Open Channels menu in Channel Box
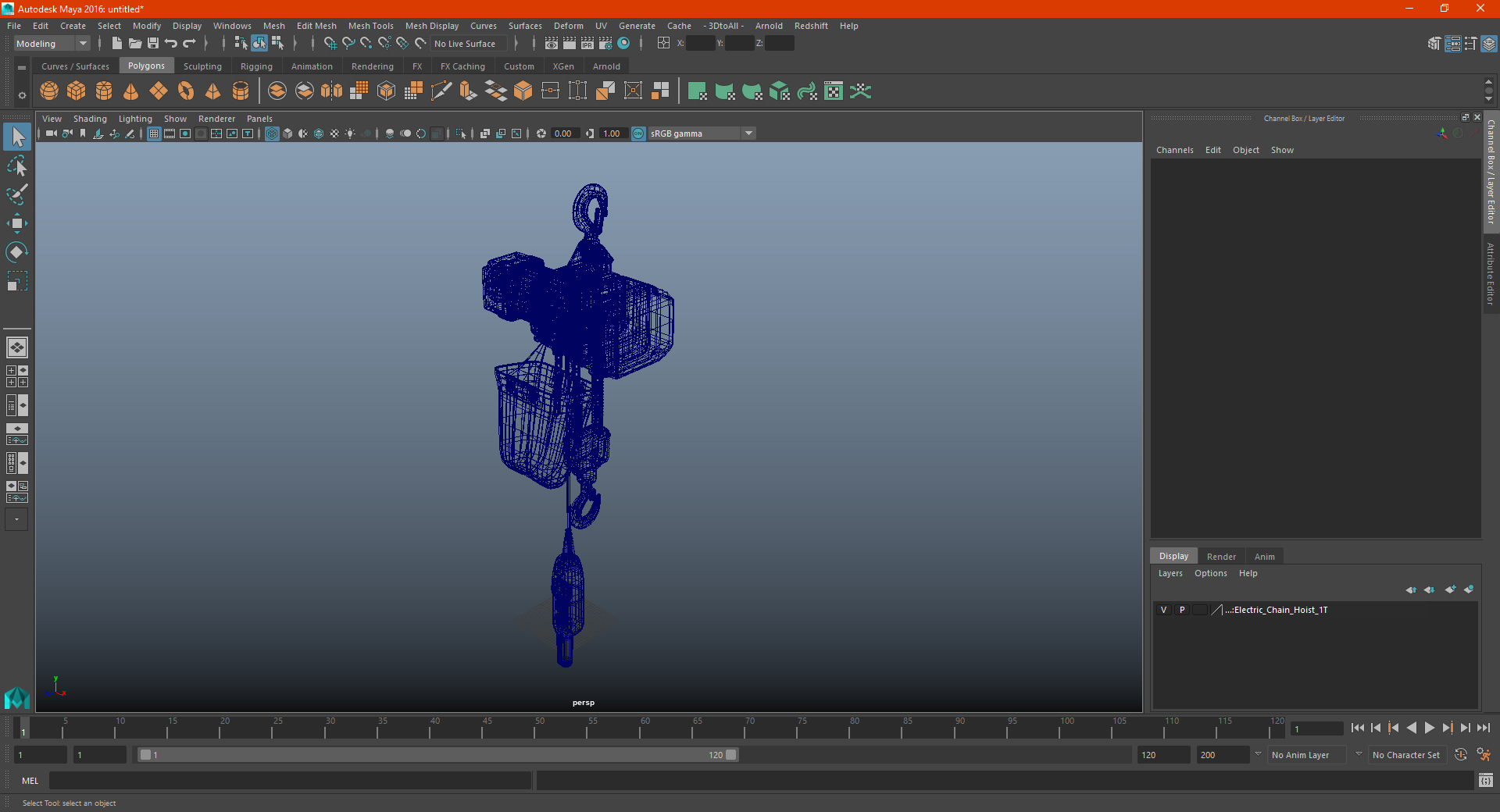 click(1174, 150)
